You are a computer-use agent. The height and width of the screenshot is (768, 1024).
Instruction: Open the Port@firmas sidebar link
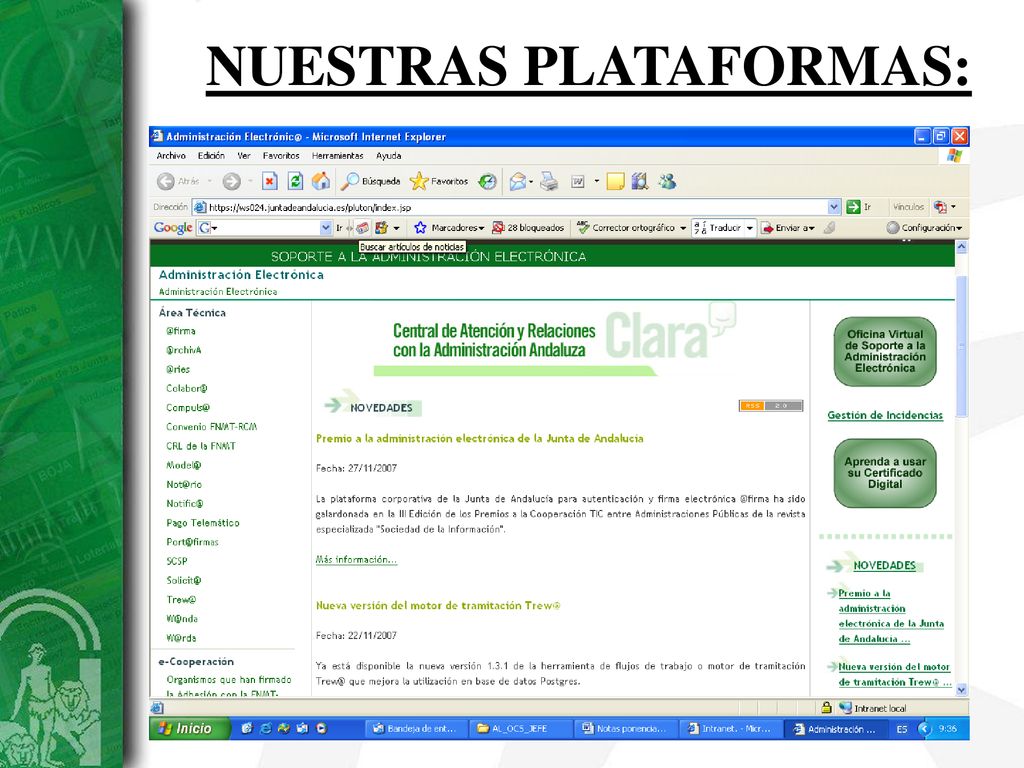(193, 541)
